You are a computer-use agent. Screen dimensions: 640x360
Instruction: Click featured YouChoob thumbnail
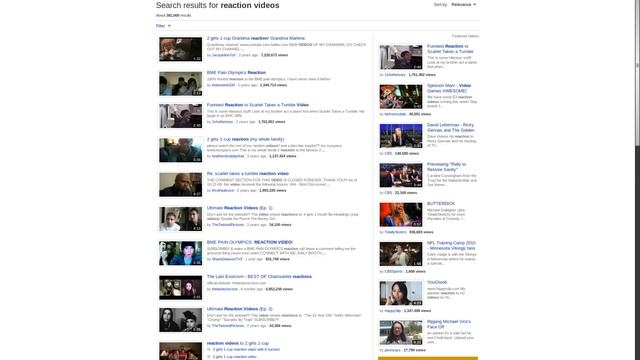pyautogui.click(x=401, y=293)
